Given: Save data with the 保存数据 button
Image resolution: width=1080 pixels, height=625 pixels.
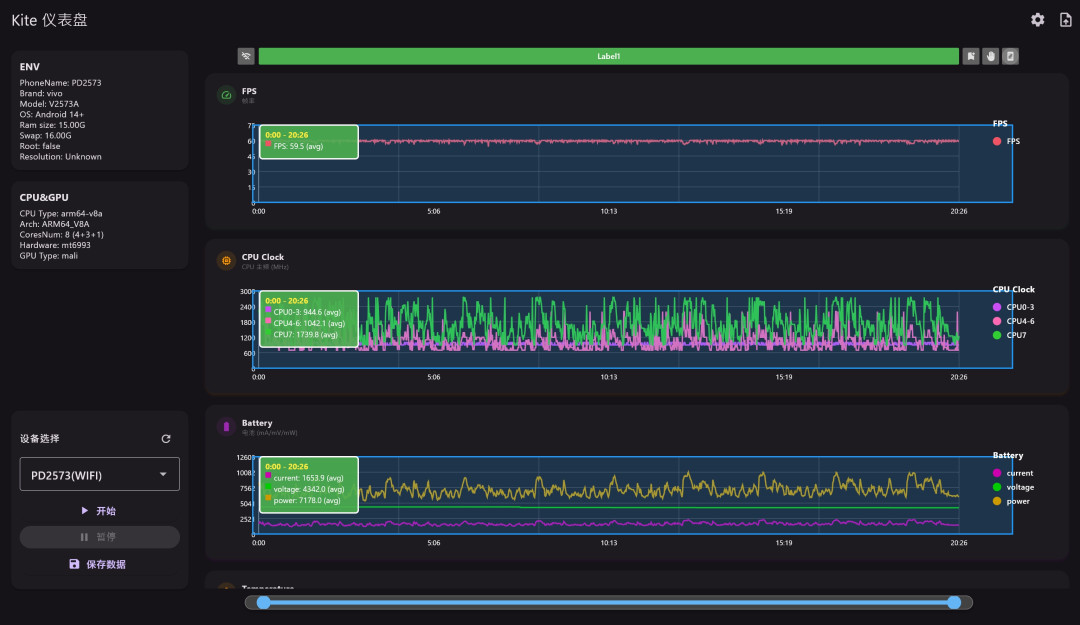Looking at the screenshot, I should click(100, 564).
